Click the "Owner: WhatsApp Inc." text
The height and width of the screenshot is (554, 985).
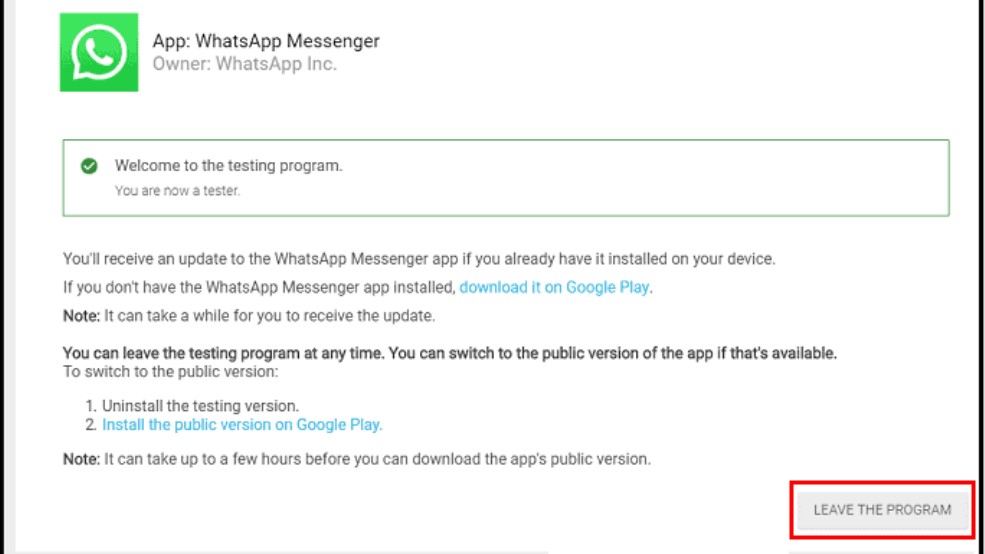pyautogui.click(x=244, y=63)
